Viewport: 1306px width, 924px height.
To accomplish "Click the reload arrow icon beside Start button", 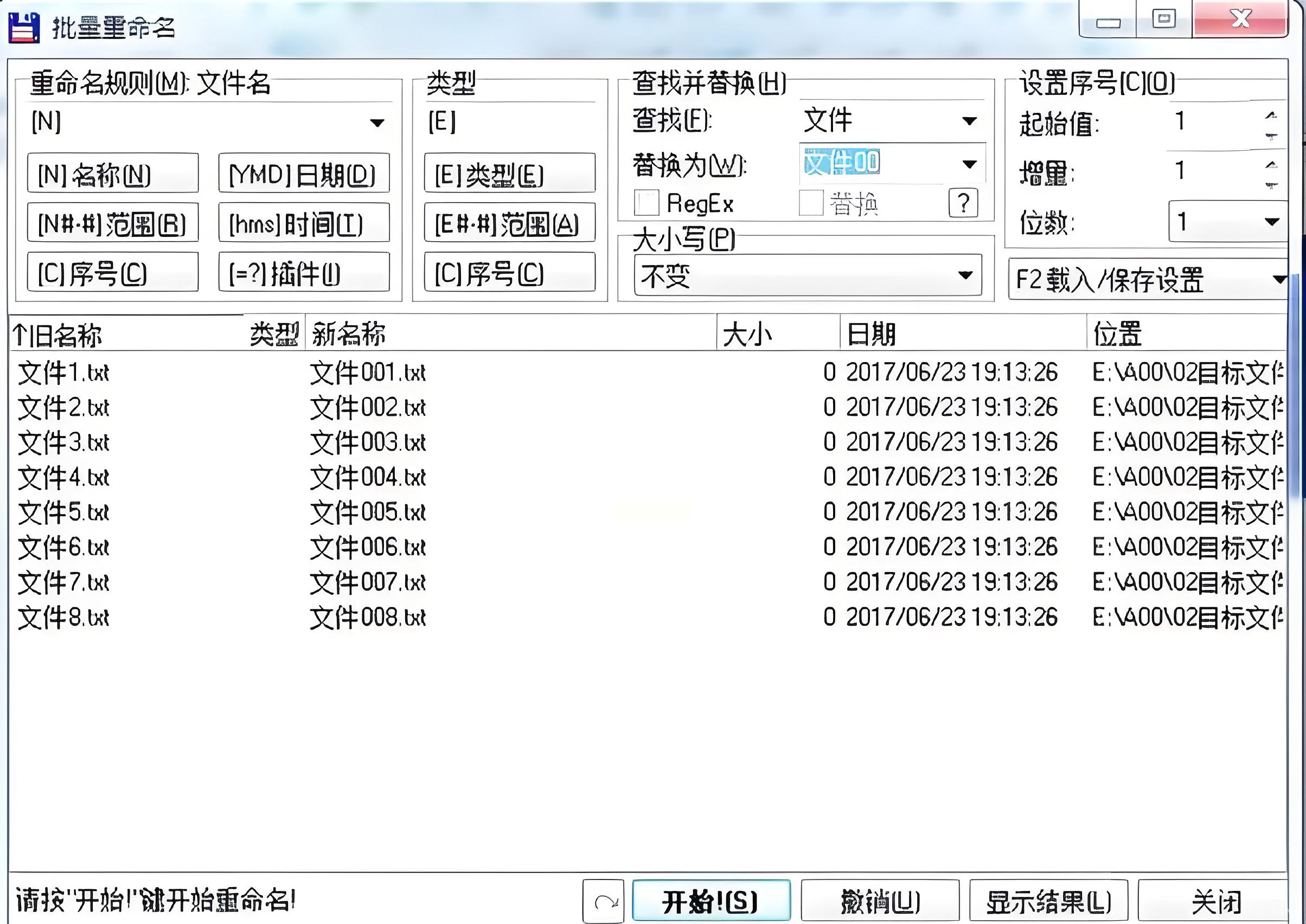I will click(604, 901).
